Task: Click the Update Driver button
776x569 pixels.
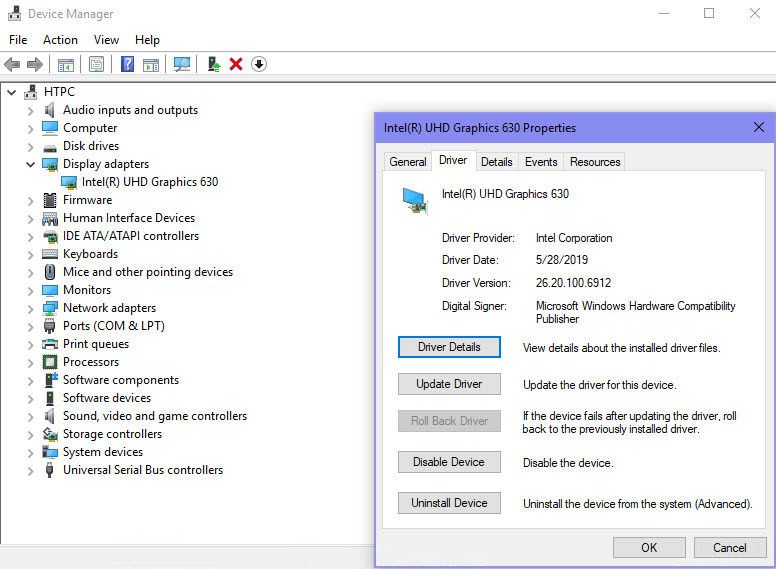Action: pyautogui.click(x=449, y=384)
